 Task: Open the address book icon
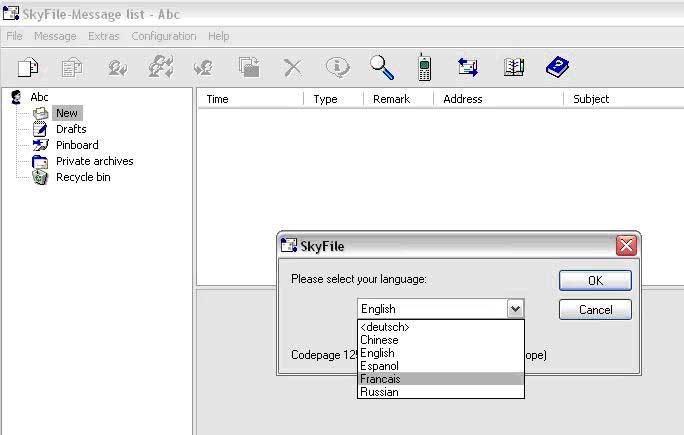click(514, 67)
